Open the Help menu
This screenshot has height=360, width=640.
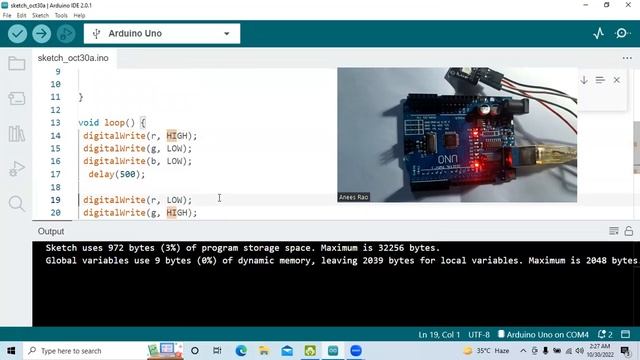click(x=79, y=16)
